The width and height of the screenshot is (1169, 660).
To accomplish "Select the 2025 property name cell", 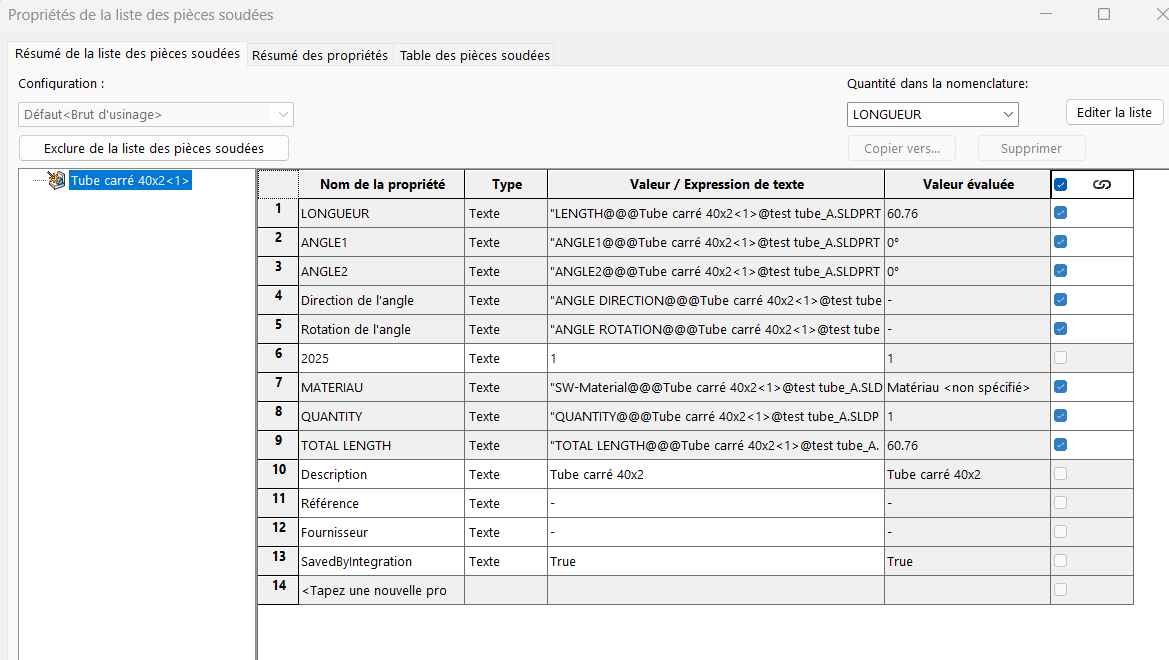I will pos(381,358).
